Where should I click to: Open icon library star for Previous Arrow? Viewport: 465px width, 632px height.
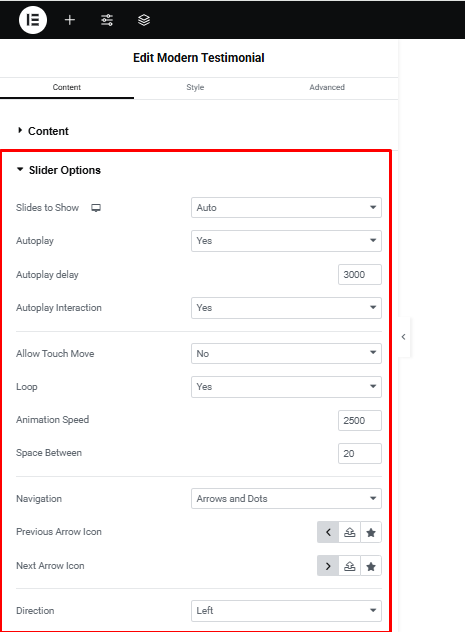coord(371,532)
